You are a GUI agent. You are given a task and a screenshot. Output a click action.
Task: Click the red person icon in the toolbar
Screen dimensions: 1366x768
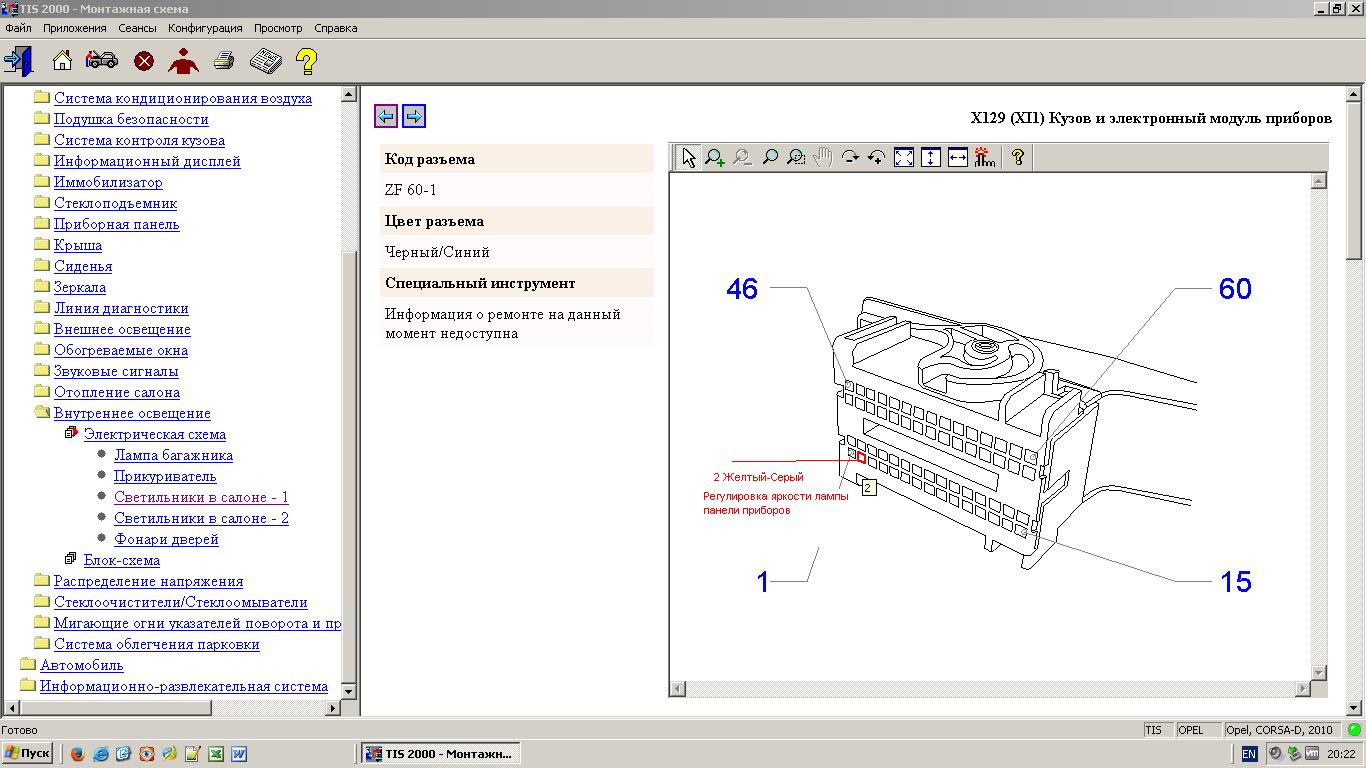[184, 61]
